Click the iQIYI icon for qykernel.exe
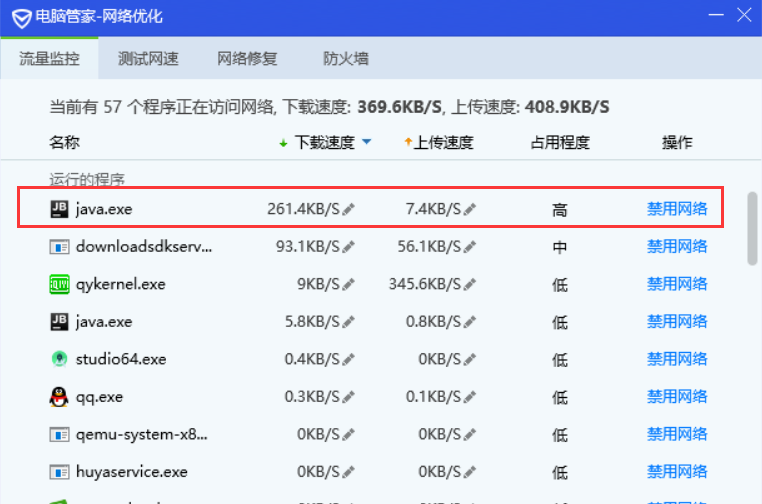The image size is (762, 504). (x=59, y=284)
